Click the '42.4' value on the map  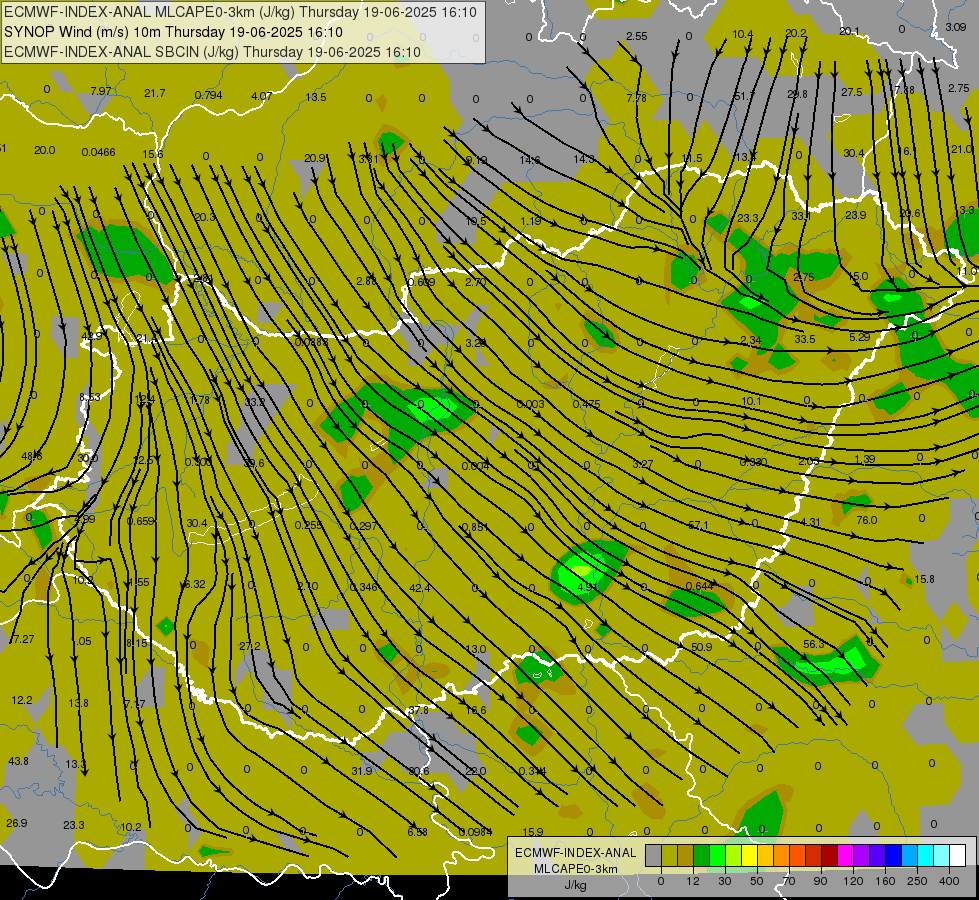pos(420,588)
